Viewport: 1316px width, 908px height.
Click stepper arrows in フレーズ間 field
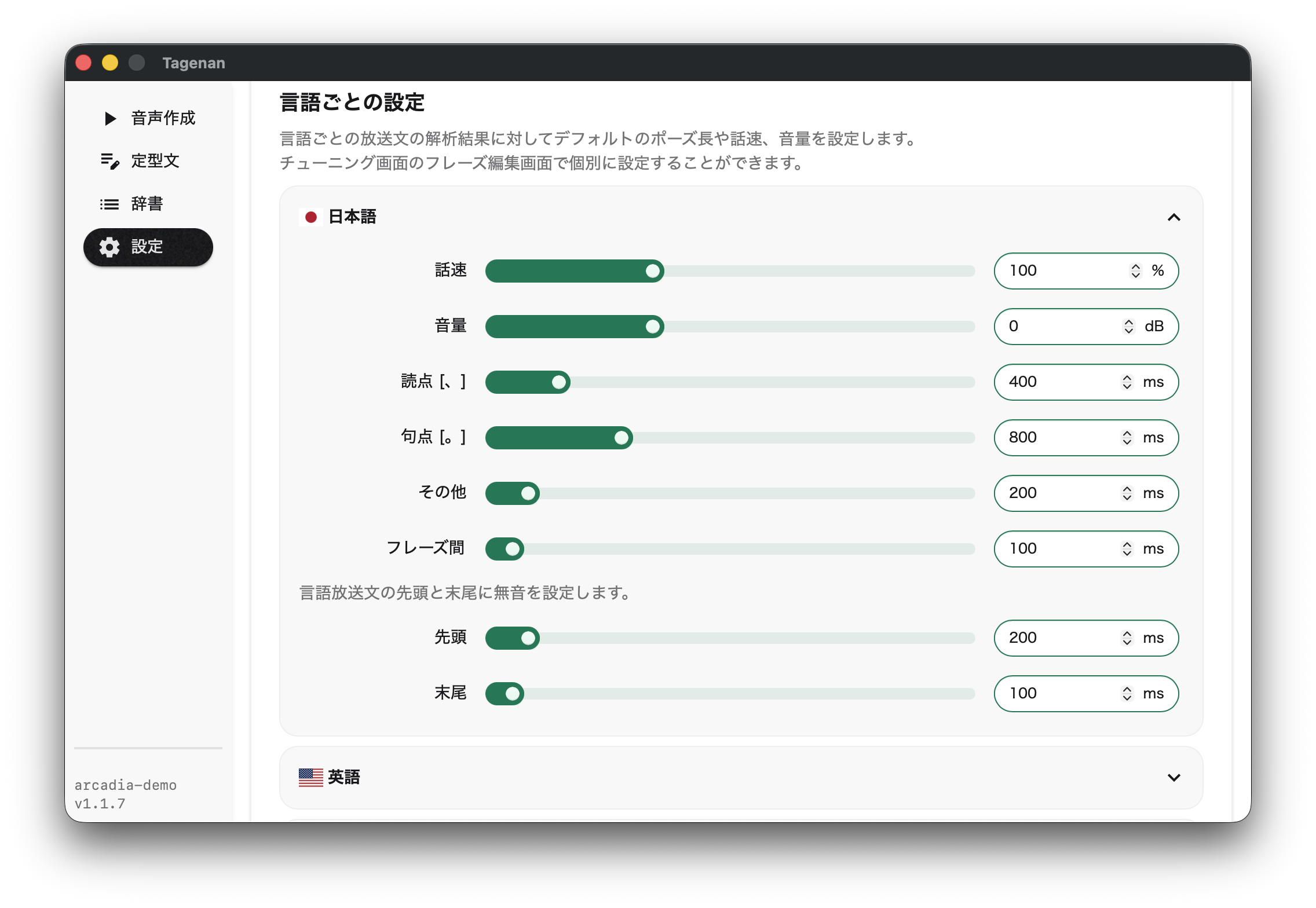pyautogui.click(x=1127, y=549)
